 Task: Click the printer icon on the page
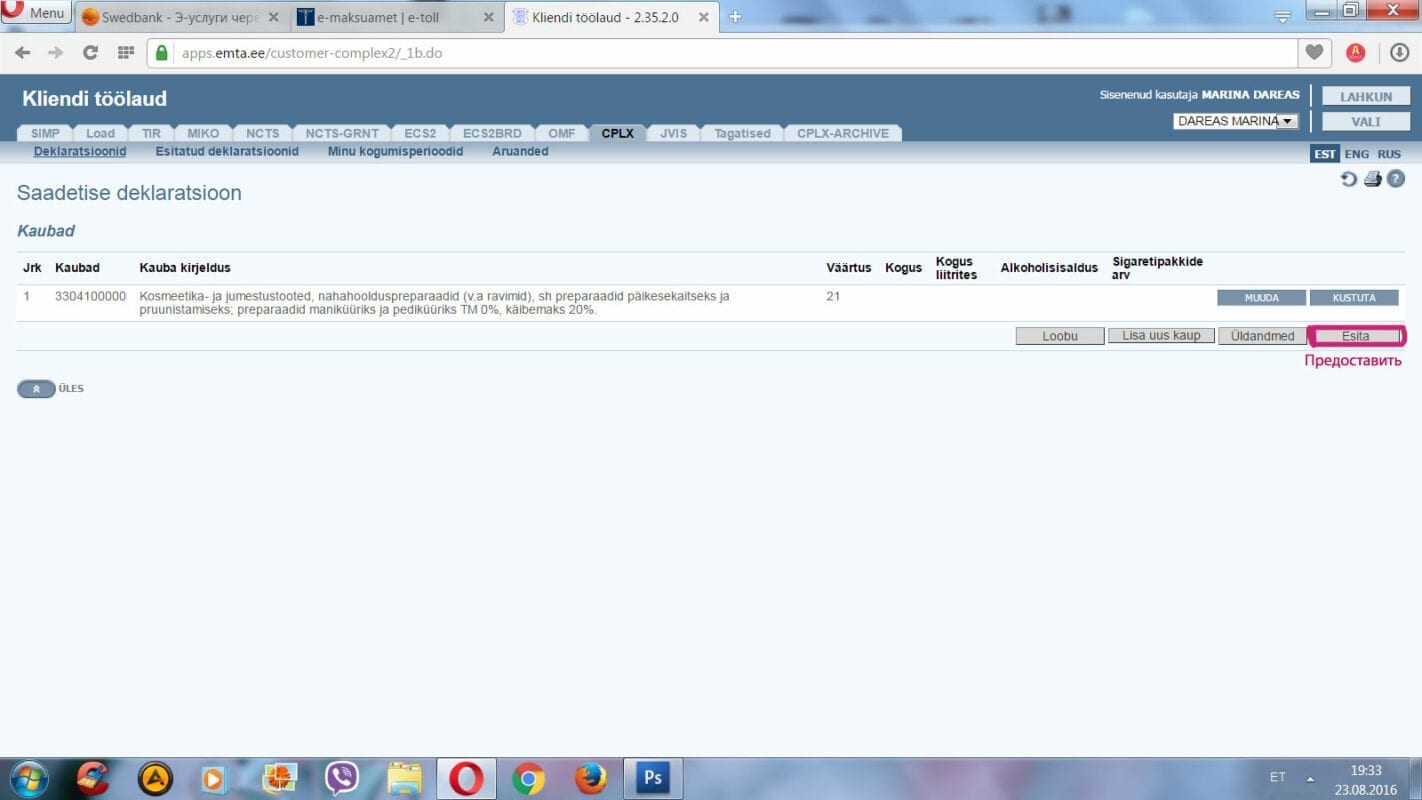click(x=1372, y=179)
